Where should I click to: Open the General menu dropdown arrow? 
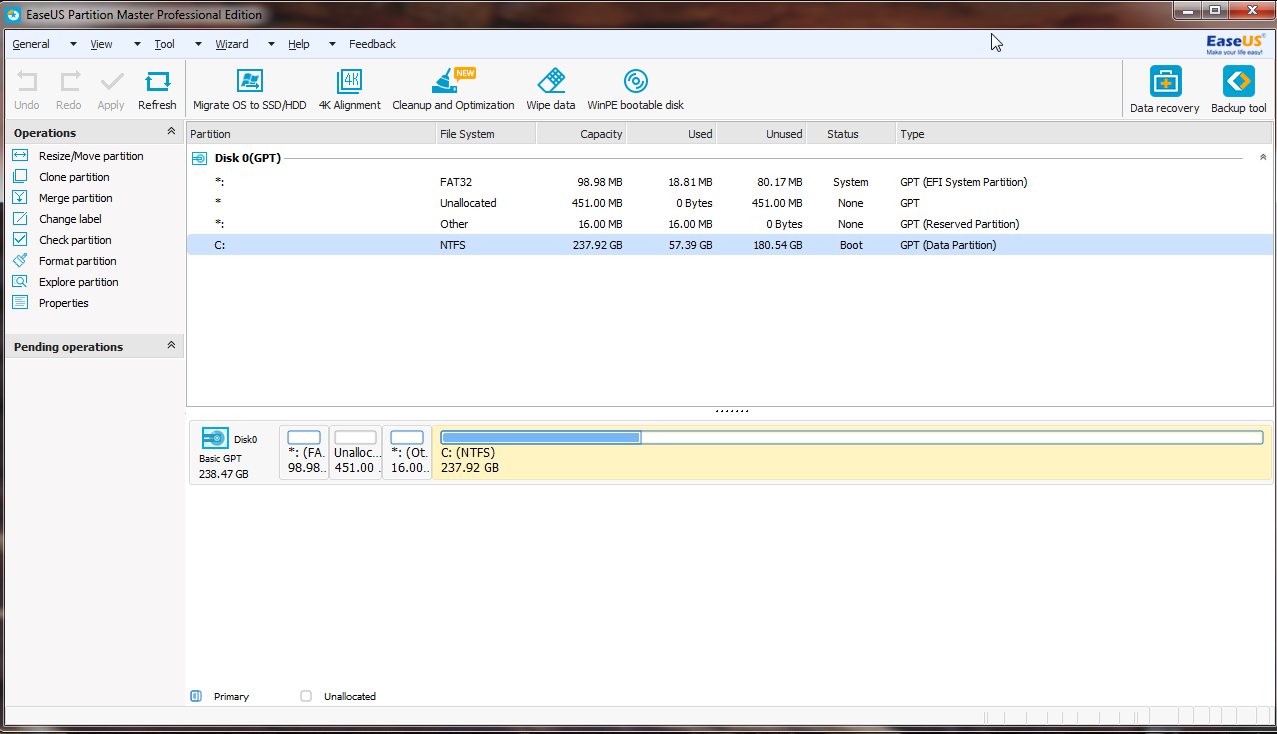(x=73, y=44)
